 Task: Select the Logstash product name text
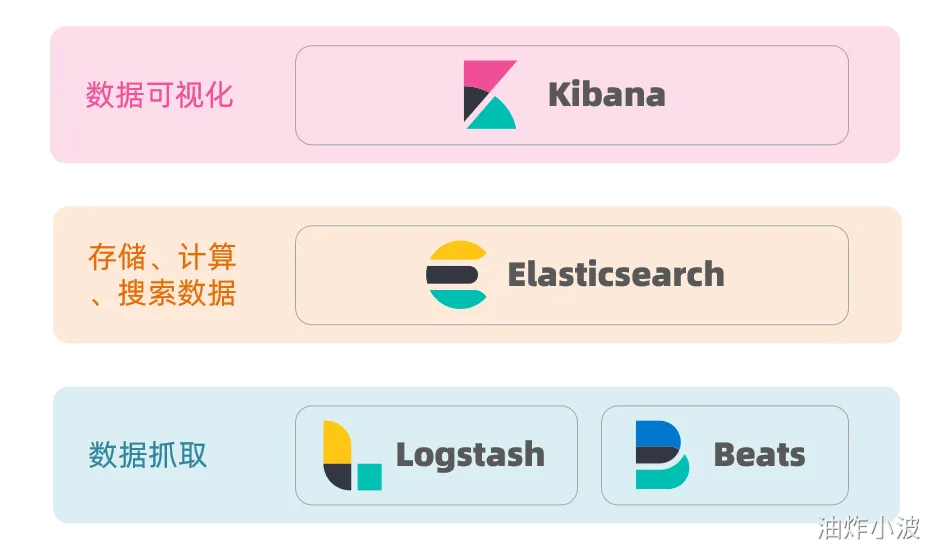coord(470,455)
